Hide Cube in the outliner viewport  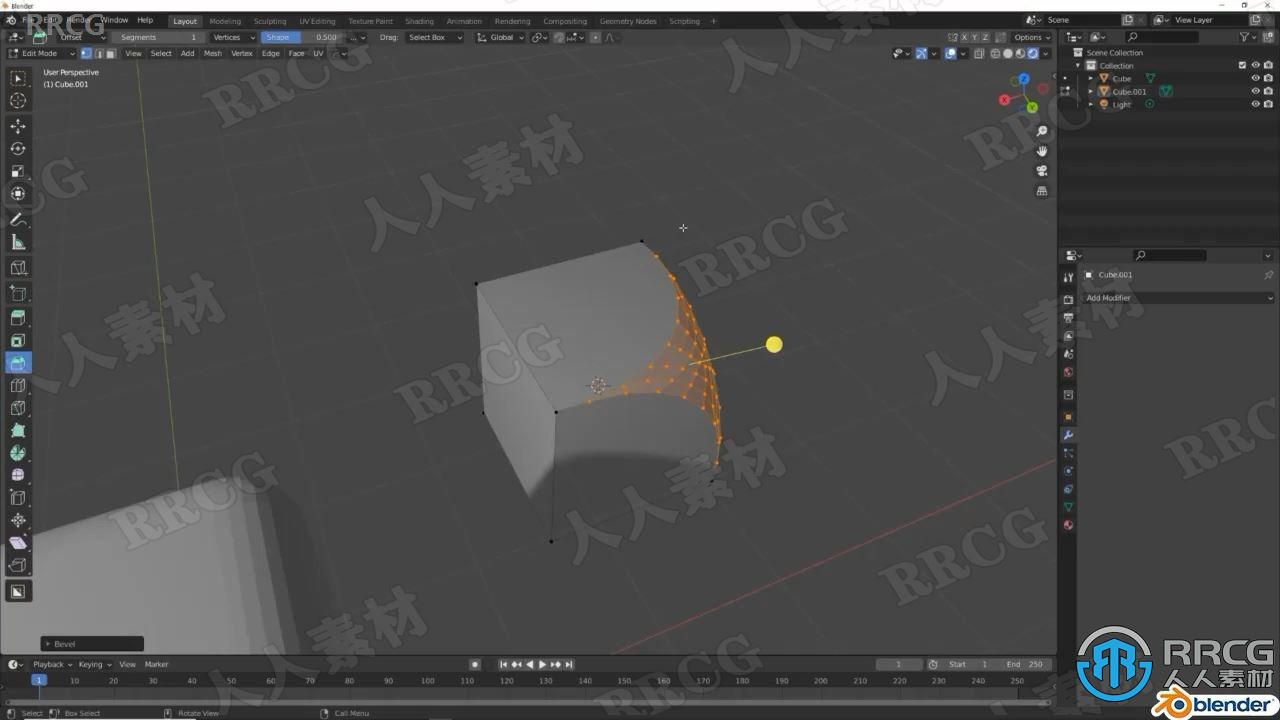(1256, 78)
